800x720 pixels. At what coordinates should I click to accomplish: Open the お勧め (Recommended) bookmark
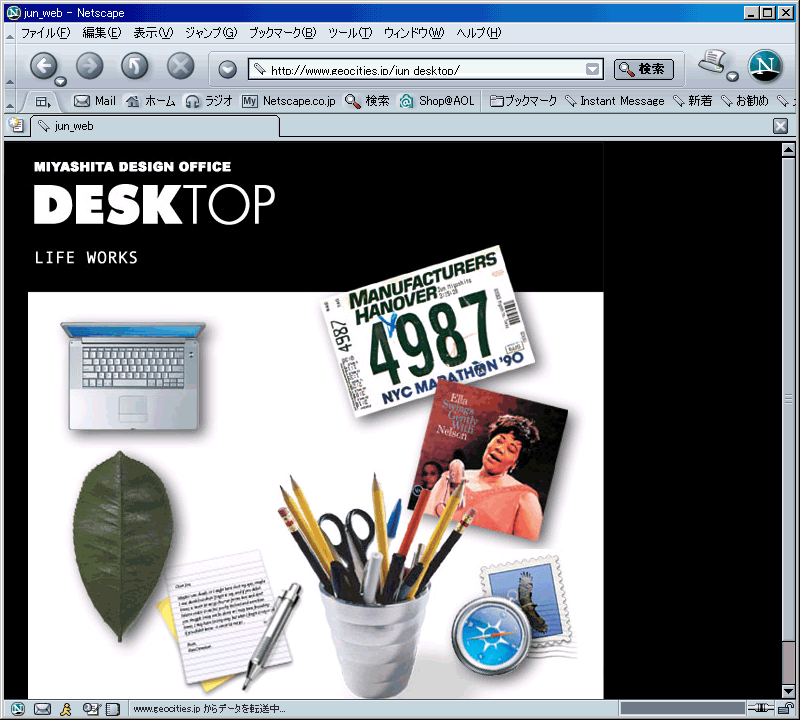tap(745, 101)
